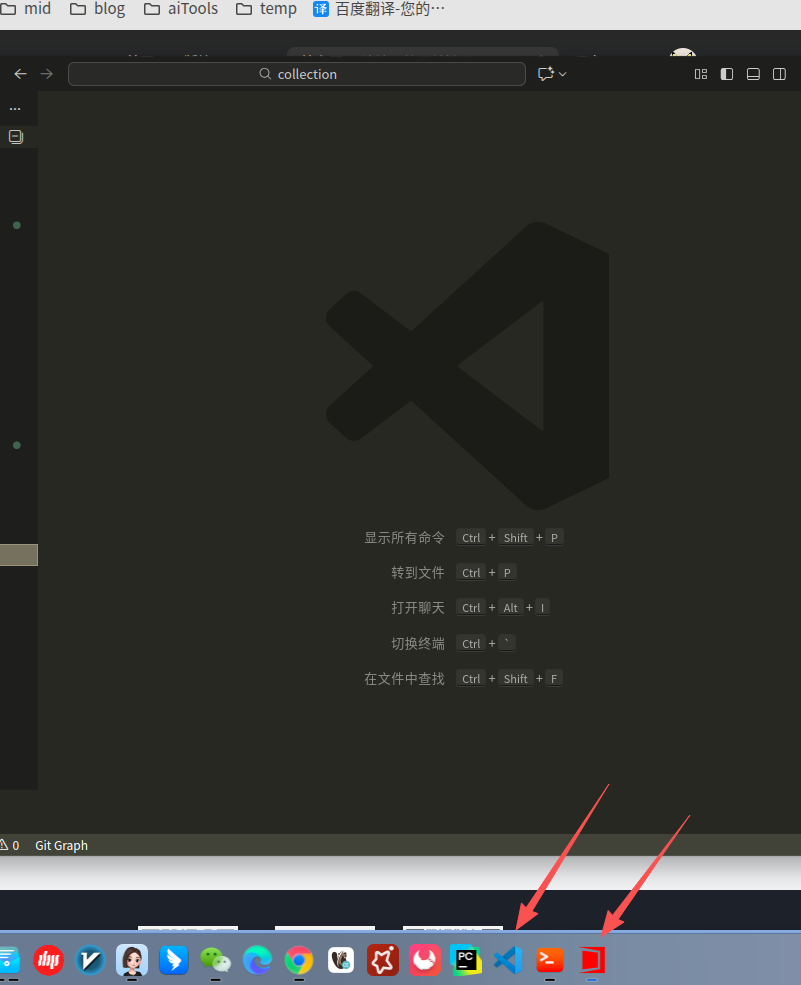The image size is (801, 985).
Task: Open the Copilot chat icon in the title bar
Action: [545, 74]
